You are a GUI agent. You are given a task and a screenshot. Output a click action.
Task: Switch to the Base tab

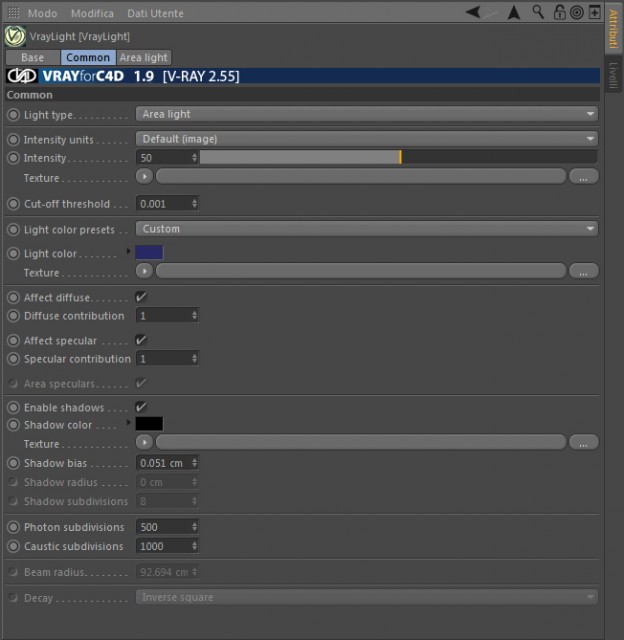(x=33, y=58)
